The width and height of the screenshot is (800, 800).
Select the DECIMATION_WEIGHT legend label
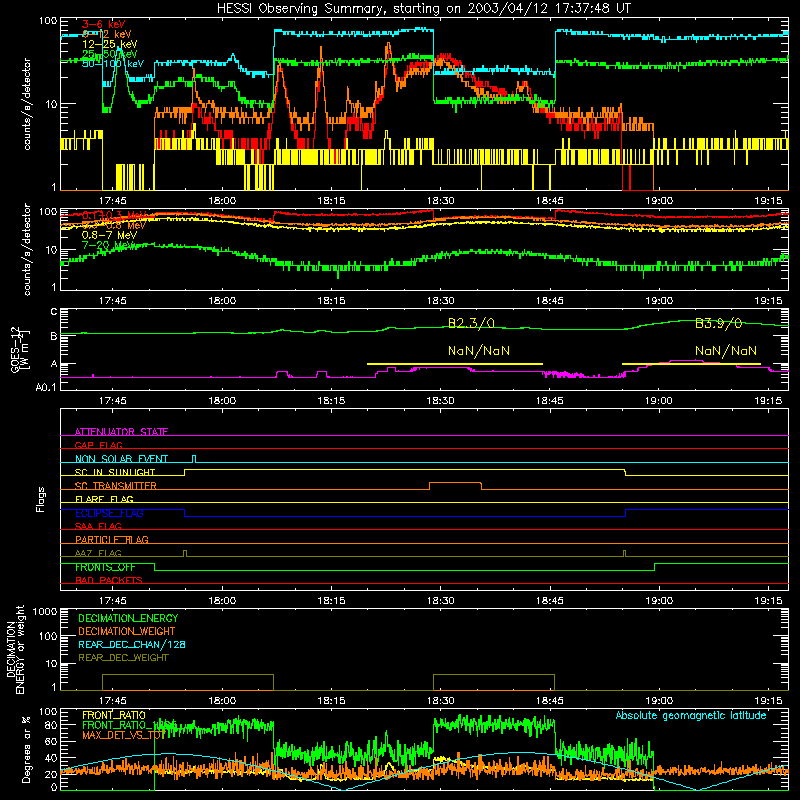tap(127, 631)
